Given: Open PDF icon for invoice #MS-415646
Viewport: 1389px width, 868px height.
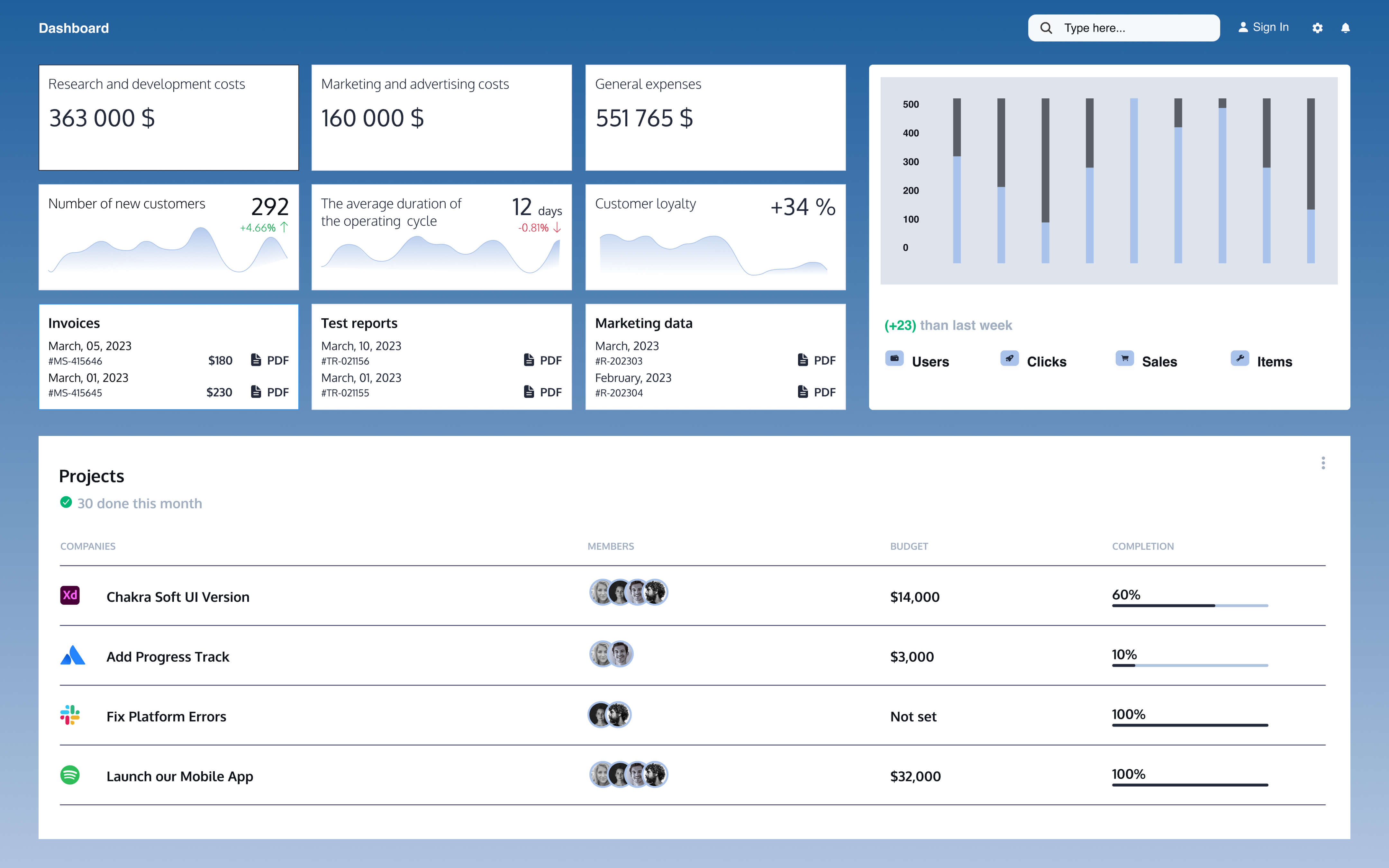Looking at the screenshot, I should point(256,360).
